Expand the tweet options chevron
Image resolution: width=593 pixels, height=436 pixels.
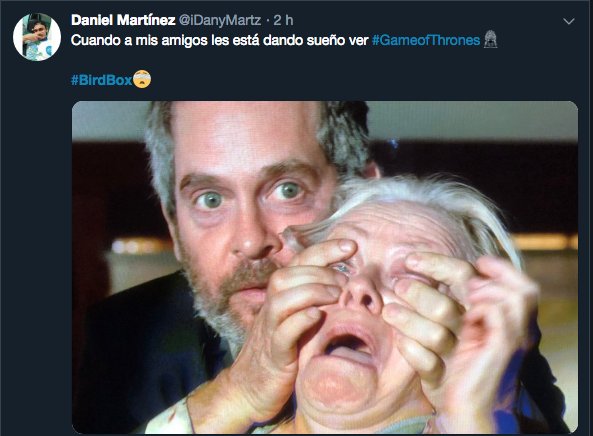coord(569,21)
